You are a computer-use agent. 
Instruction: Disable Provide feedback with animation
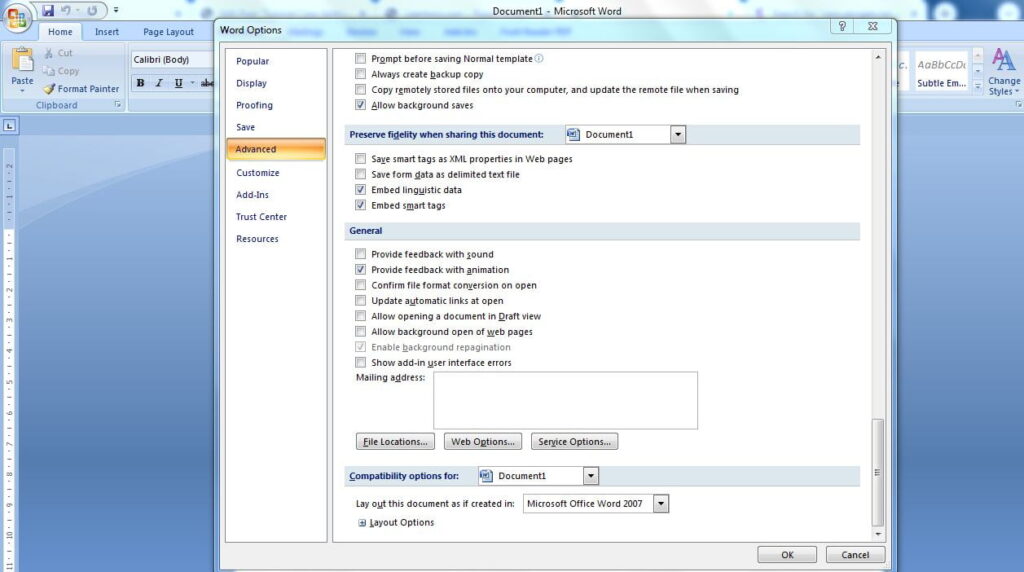(x=360, y=270)
